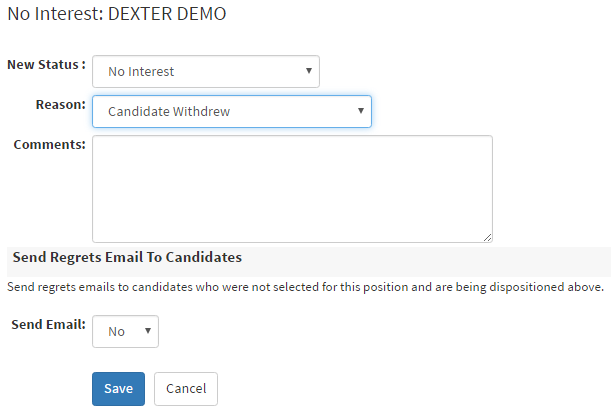Click the regrets email description text

click(x=305, y=288)
